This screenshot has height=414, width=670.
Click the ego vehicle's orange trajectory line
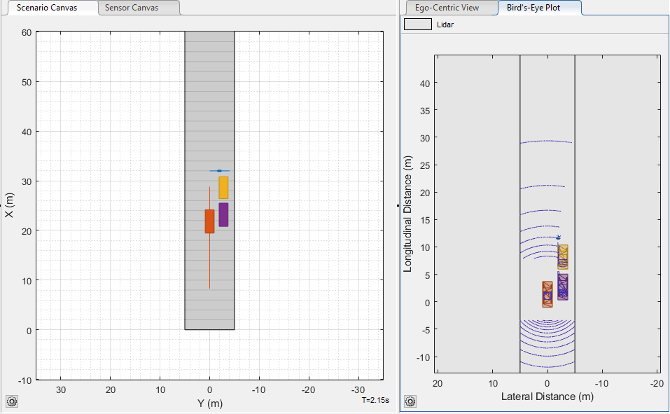209,261
